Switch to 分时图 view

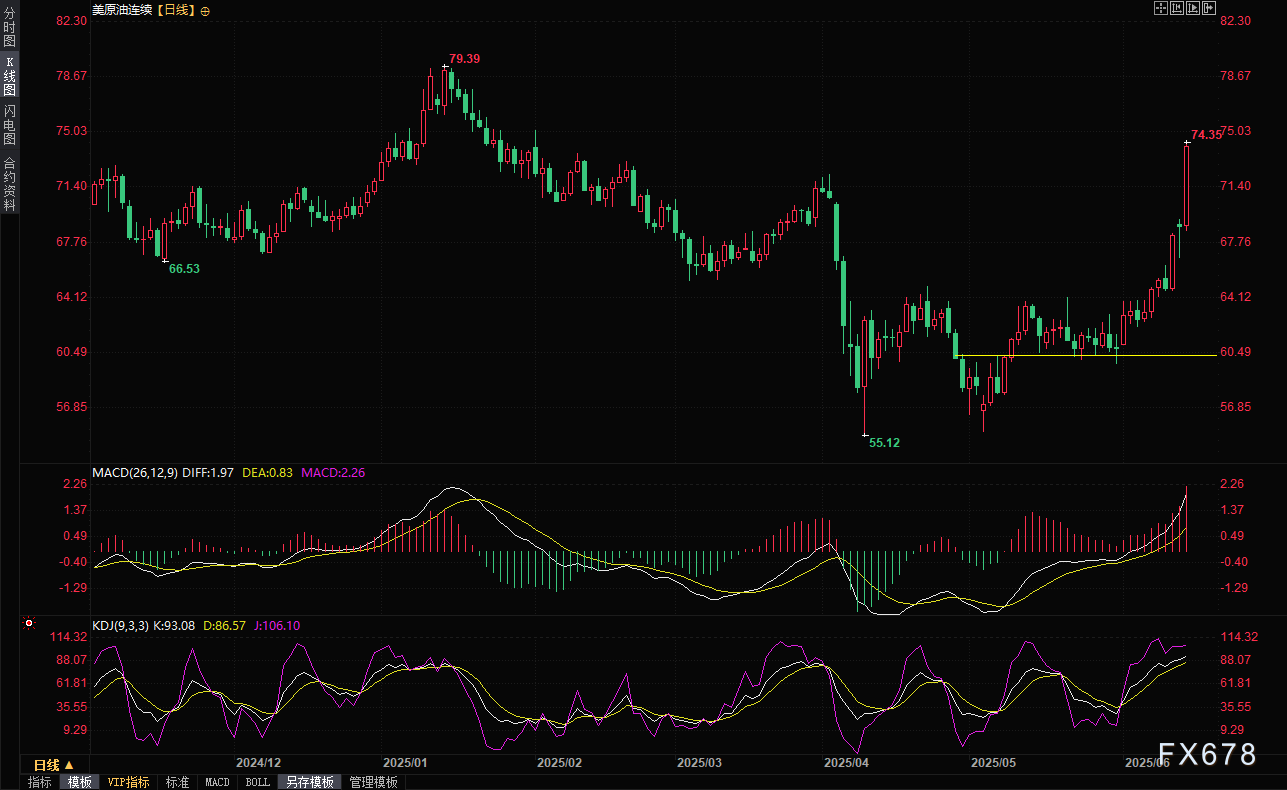9,28
